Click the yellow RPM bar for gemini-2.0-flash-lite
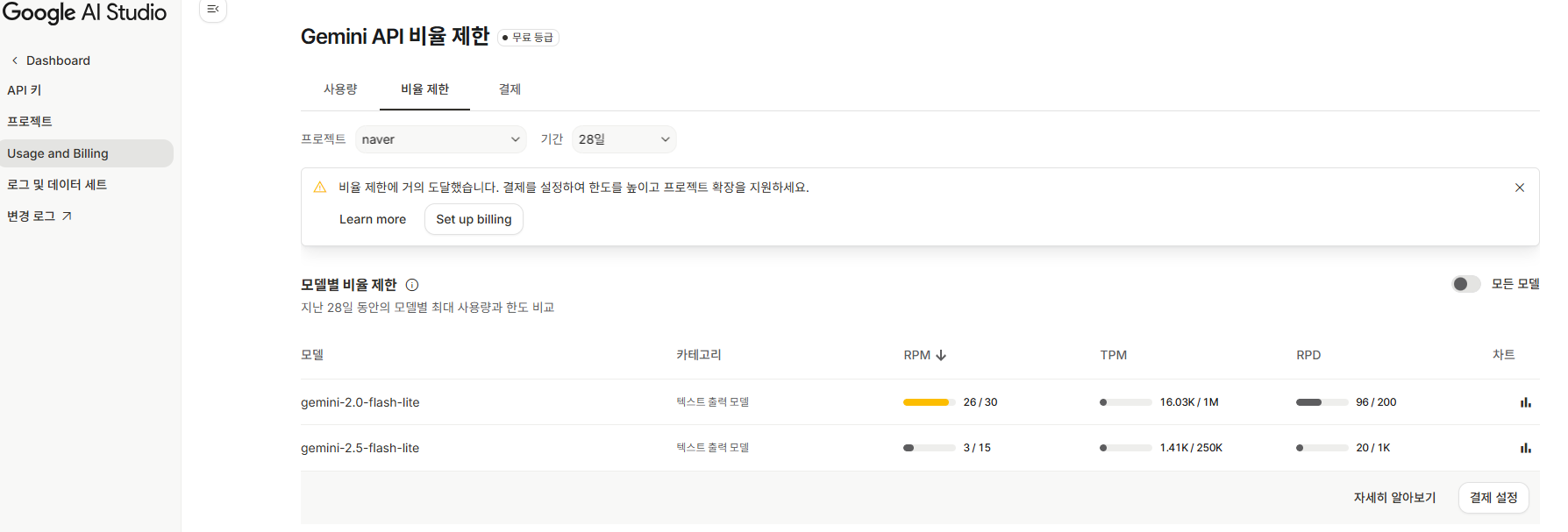Viewport: 1568px width, 532px height. pyautogui.click(x=930, y=402)
